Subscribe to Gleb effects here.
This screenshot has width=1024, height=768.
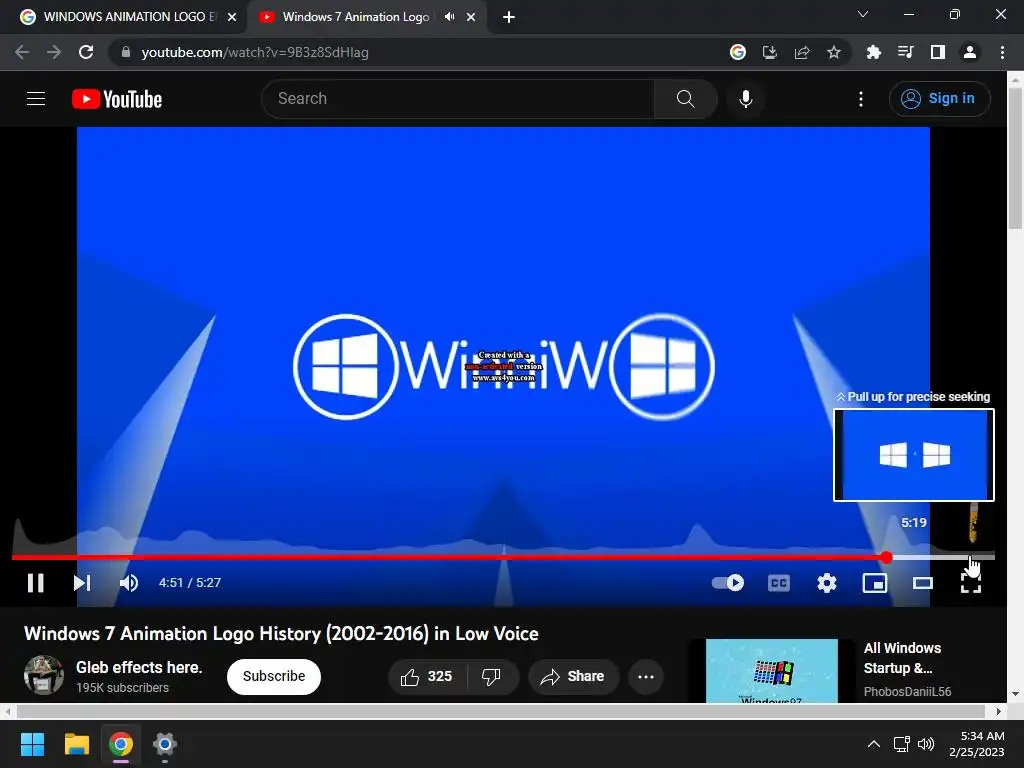point(274,677)
